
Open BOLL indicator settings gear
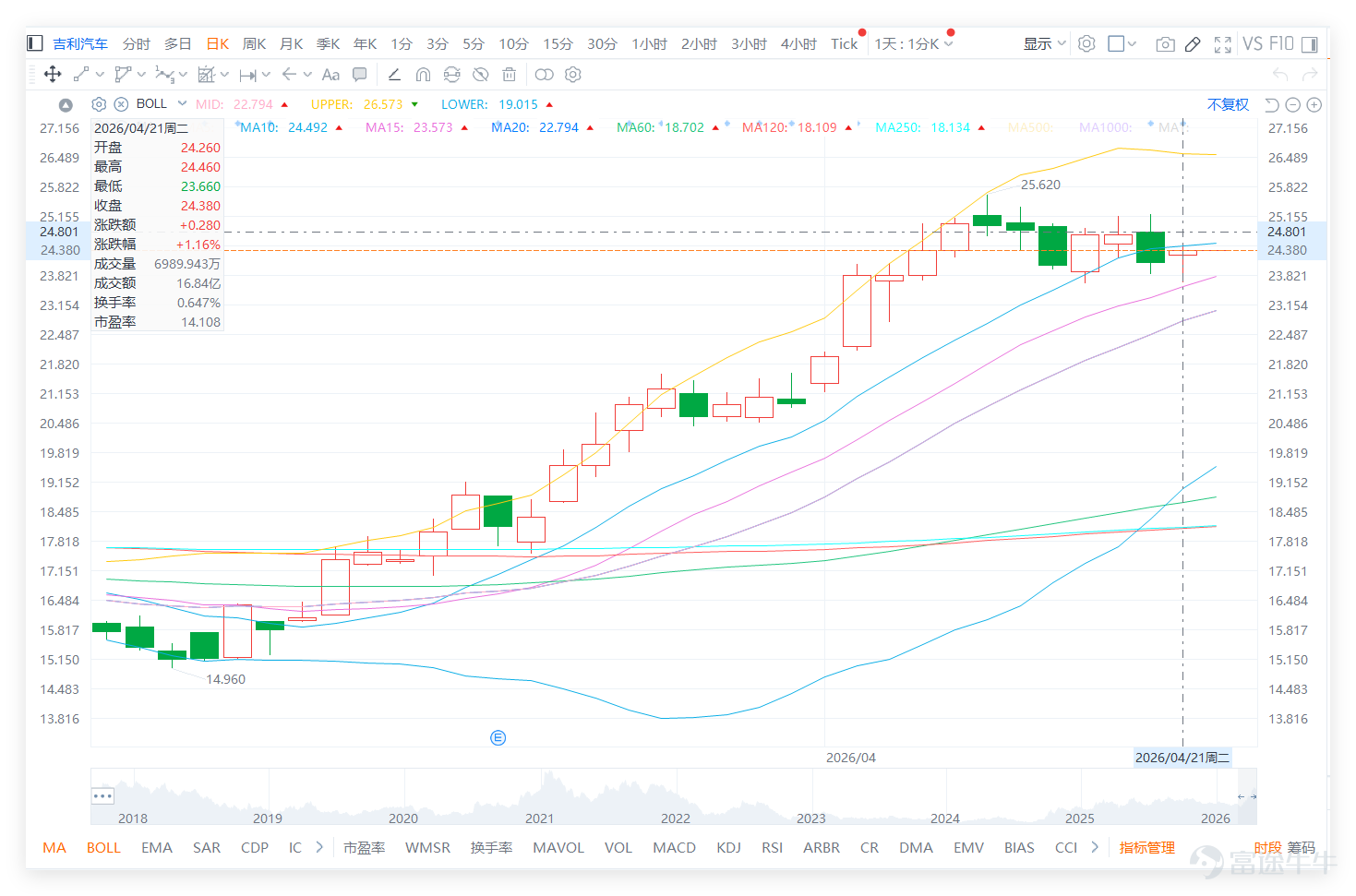(x=99, y=104)
